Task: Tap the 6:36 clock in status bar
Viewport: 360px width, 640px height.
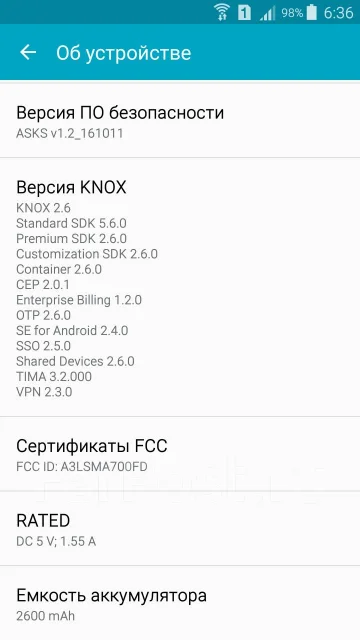Action: pyautogui.click(x=338, y=13)
